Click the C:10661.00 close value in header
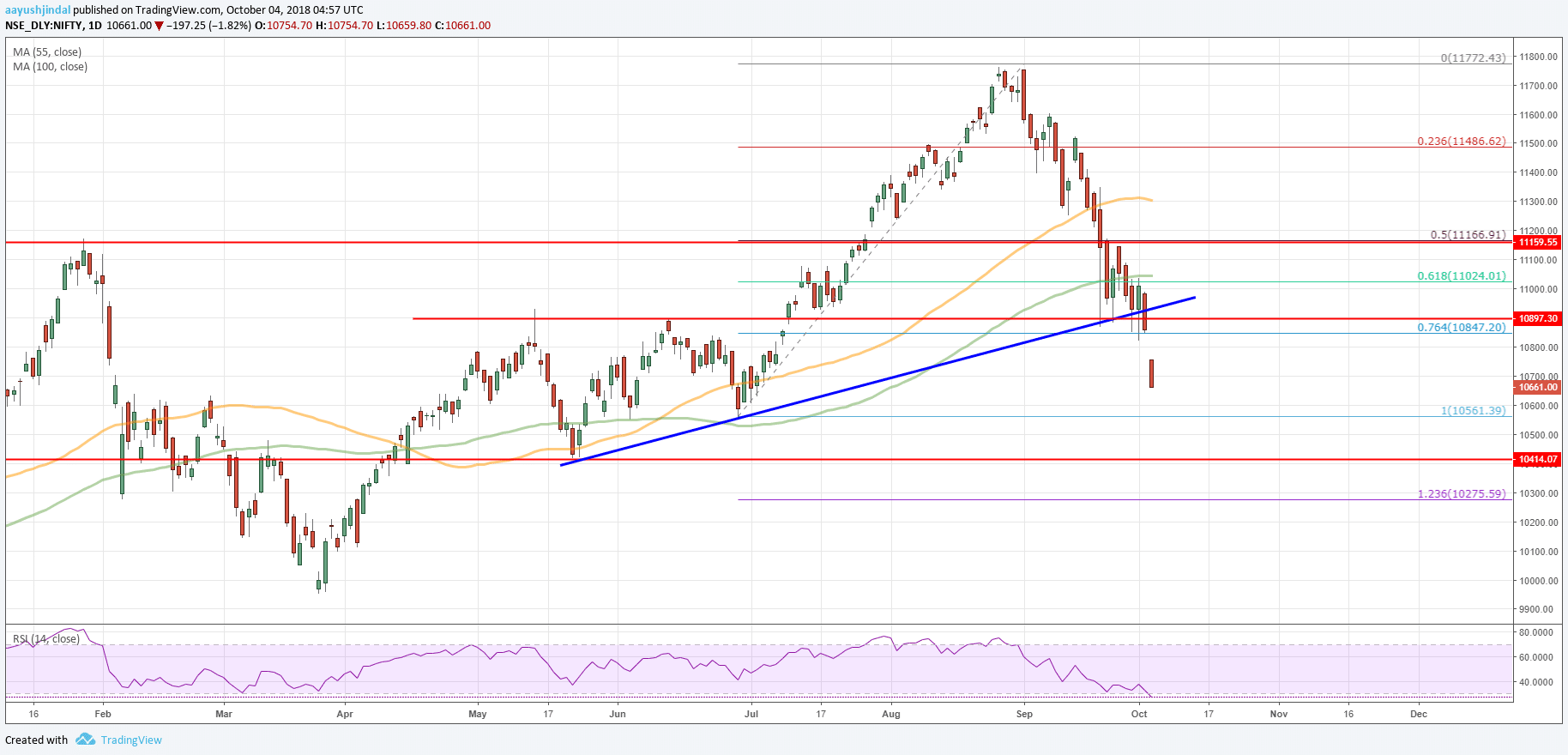The height and width of the screenshot is (755, 1568). (462, 26)
